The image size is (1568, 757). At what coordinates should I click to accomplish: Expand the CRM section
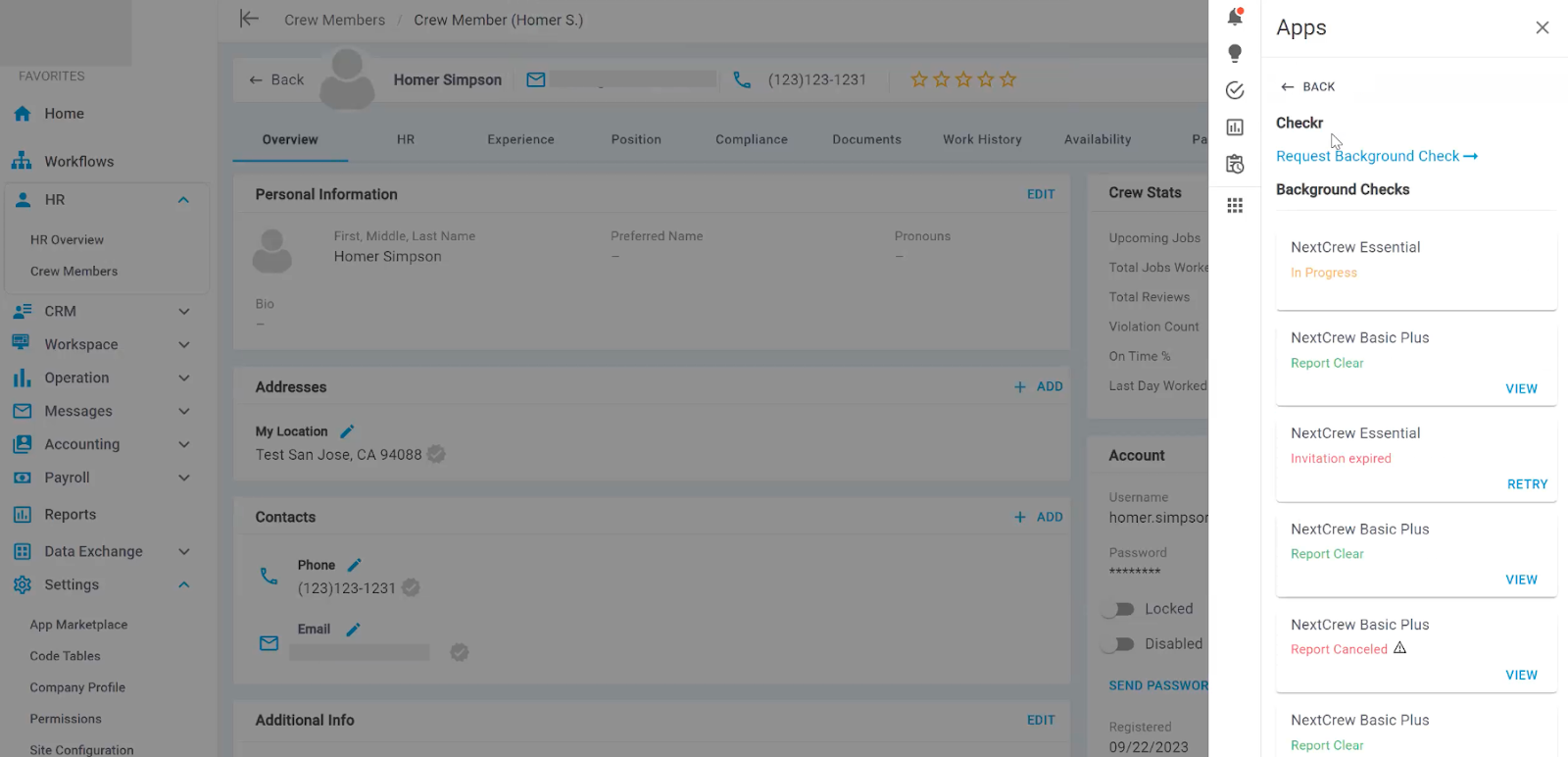pos(183,311)
